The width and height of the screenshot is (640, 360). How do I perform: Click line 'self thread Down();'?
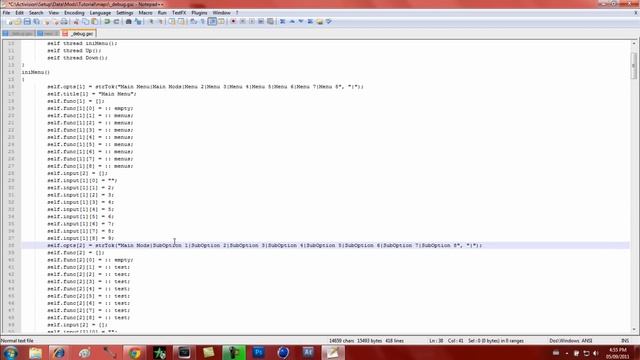pos(77,58)
